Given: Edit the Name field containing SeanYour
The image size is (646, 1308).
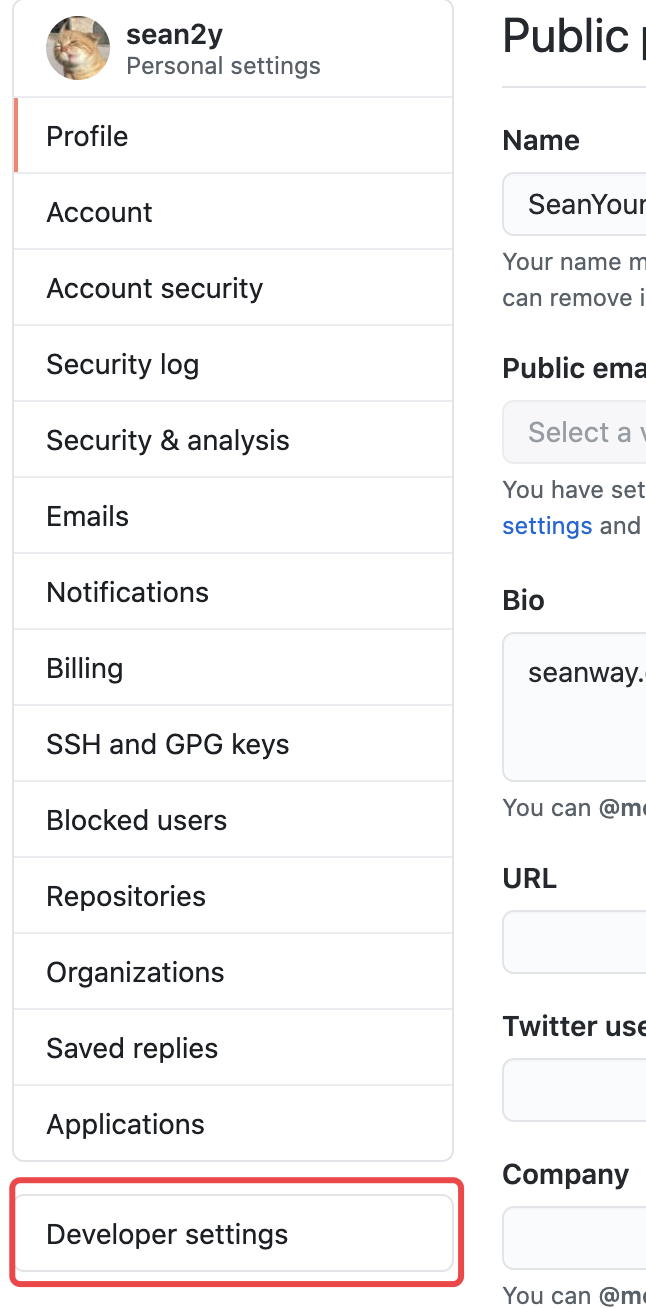Looking at the screenshot, I should (x=600, y=203).
